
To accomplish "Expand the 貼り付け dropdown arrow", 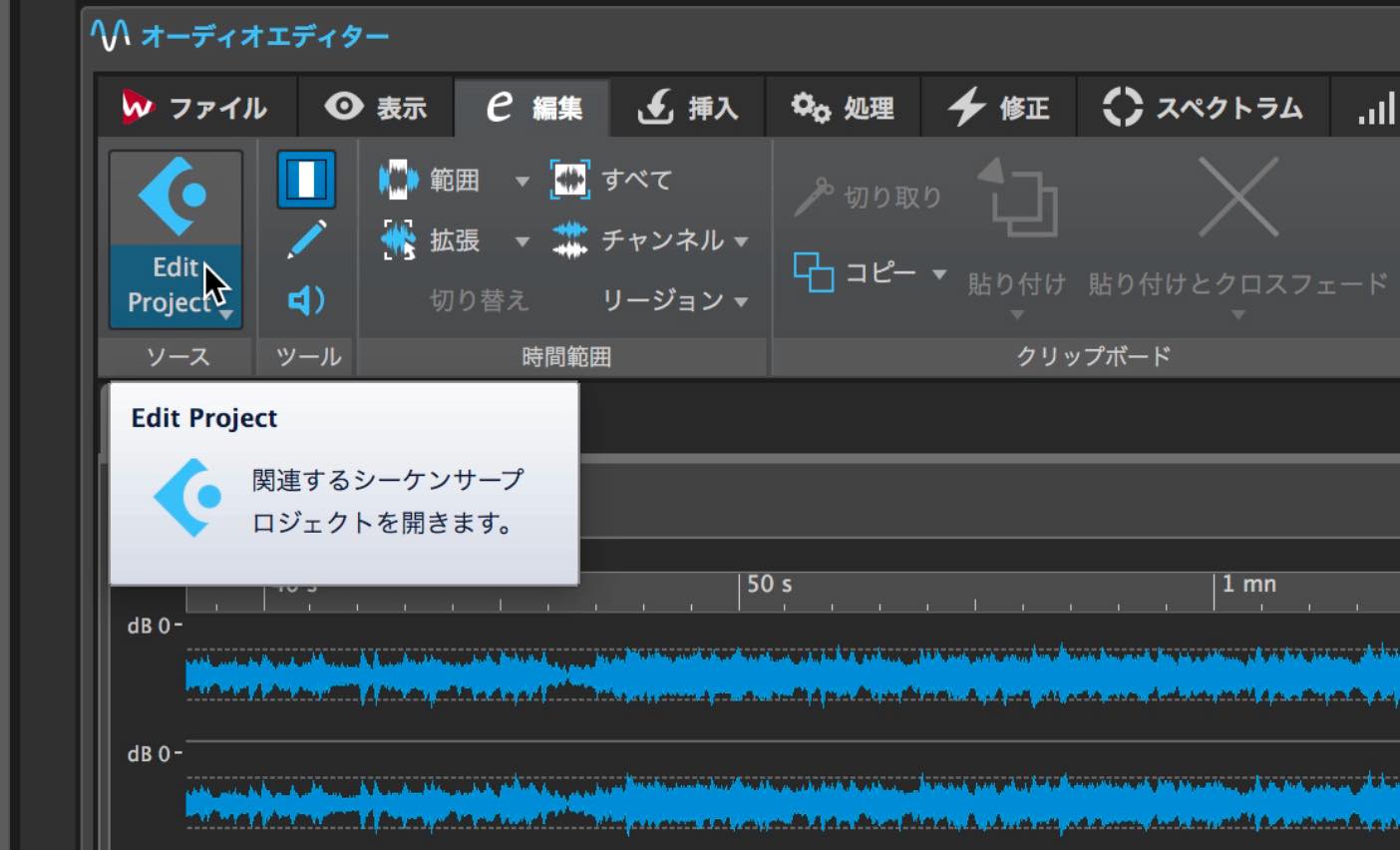I will click(1017, 315).
